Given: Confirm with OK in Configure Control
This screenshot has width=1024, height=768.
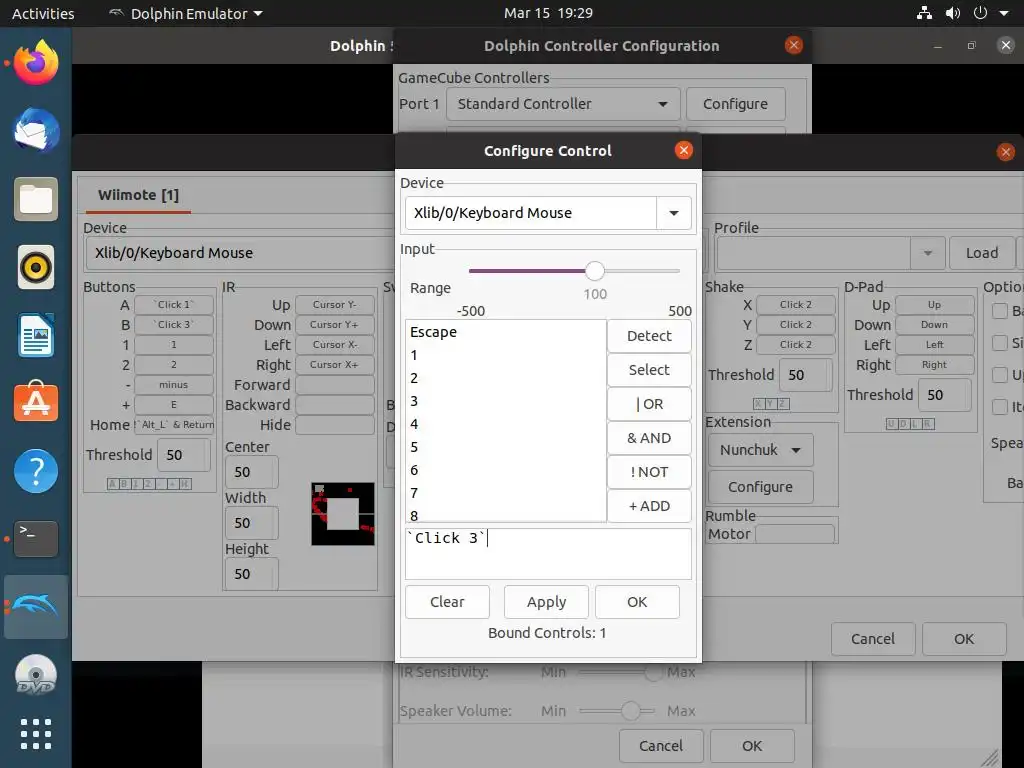Looking at the screenshot, I should (x=637, y=601).
